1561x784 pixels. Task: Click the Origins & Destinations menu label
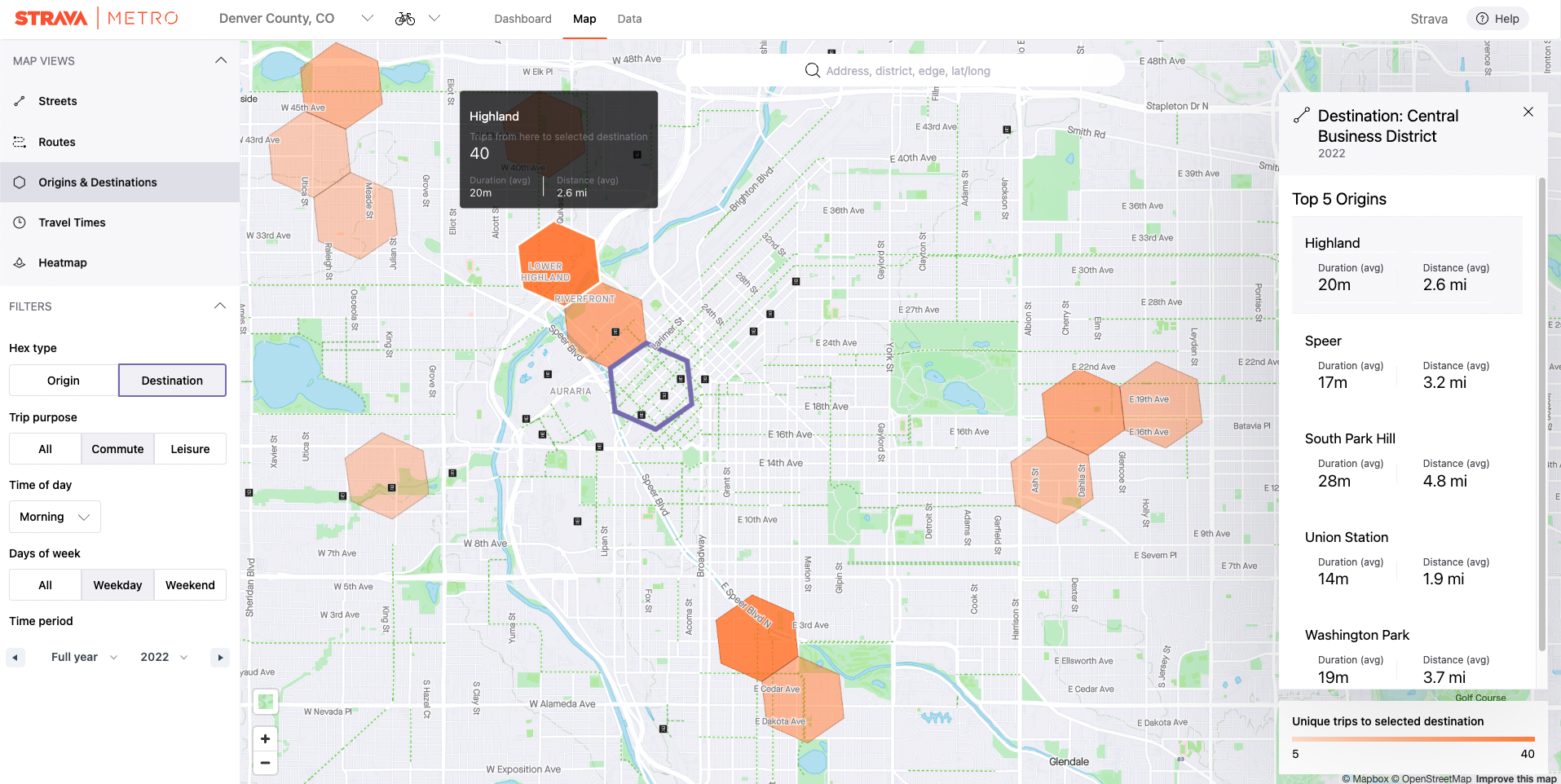click(x=98, y=183)
